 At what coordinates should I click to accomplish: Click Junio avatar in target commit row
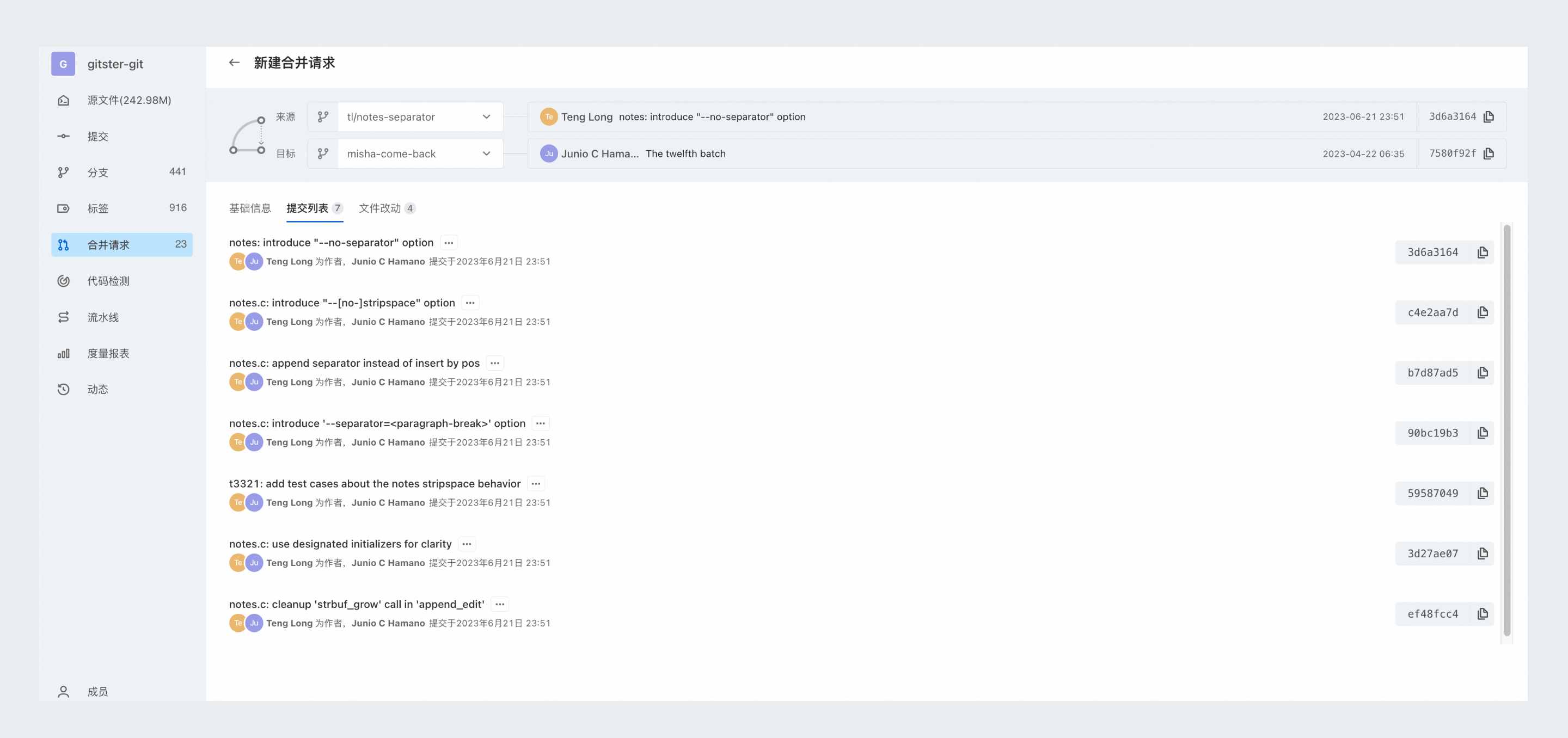coord(548,153)
